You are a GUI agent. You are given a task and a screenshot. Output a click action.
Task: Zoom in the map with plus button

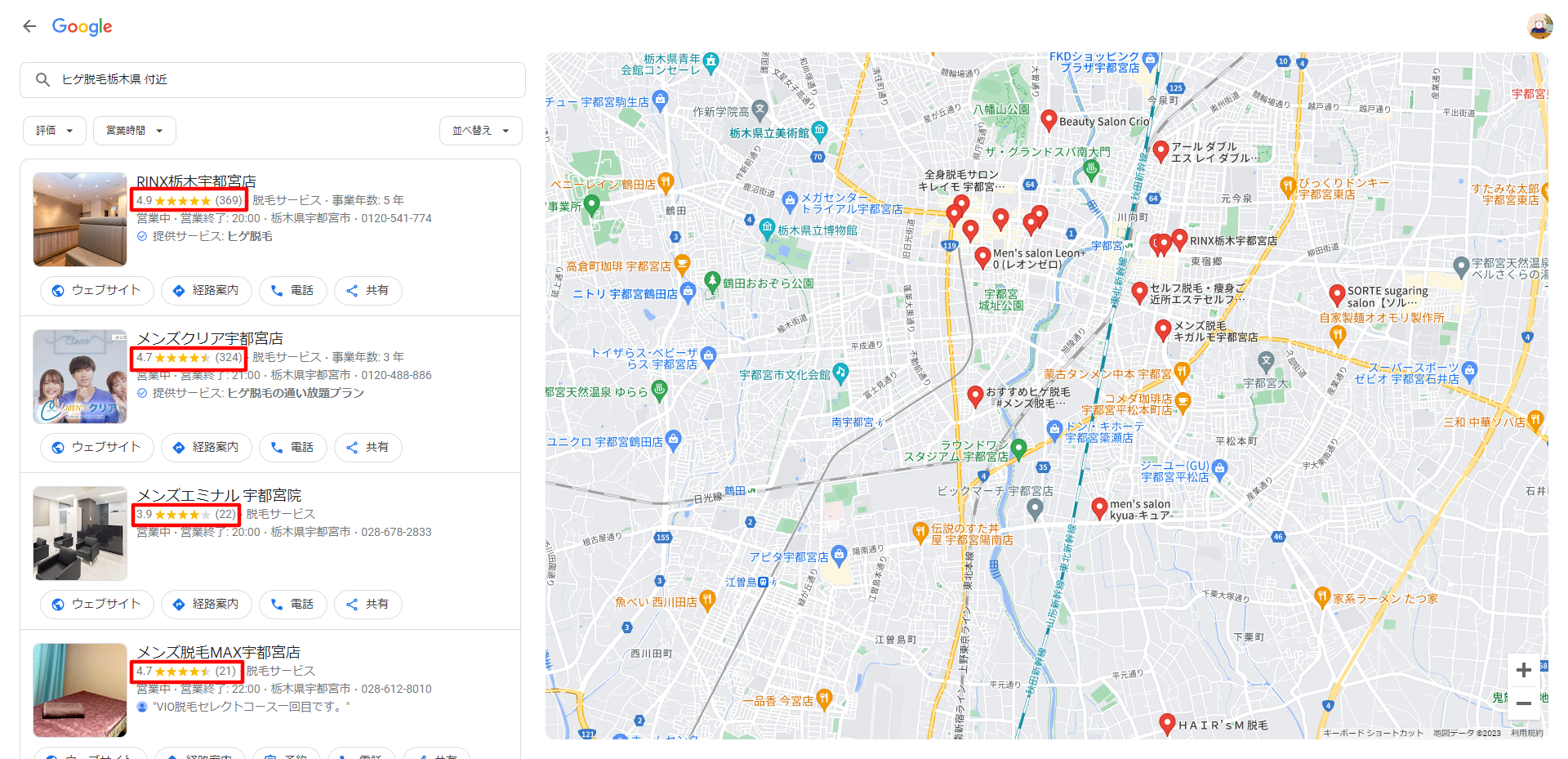point(1523,671)
